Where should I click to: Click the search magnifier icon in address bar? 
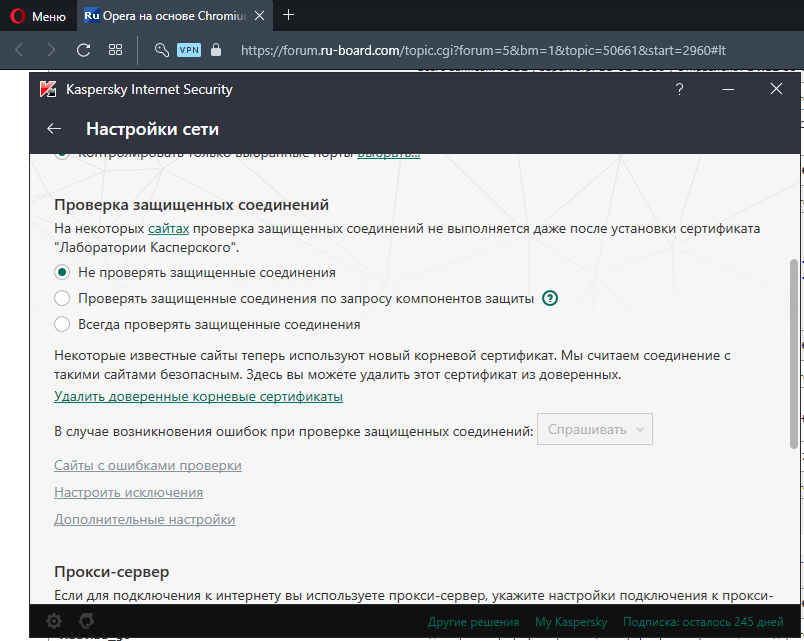pos(162,50)
